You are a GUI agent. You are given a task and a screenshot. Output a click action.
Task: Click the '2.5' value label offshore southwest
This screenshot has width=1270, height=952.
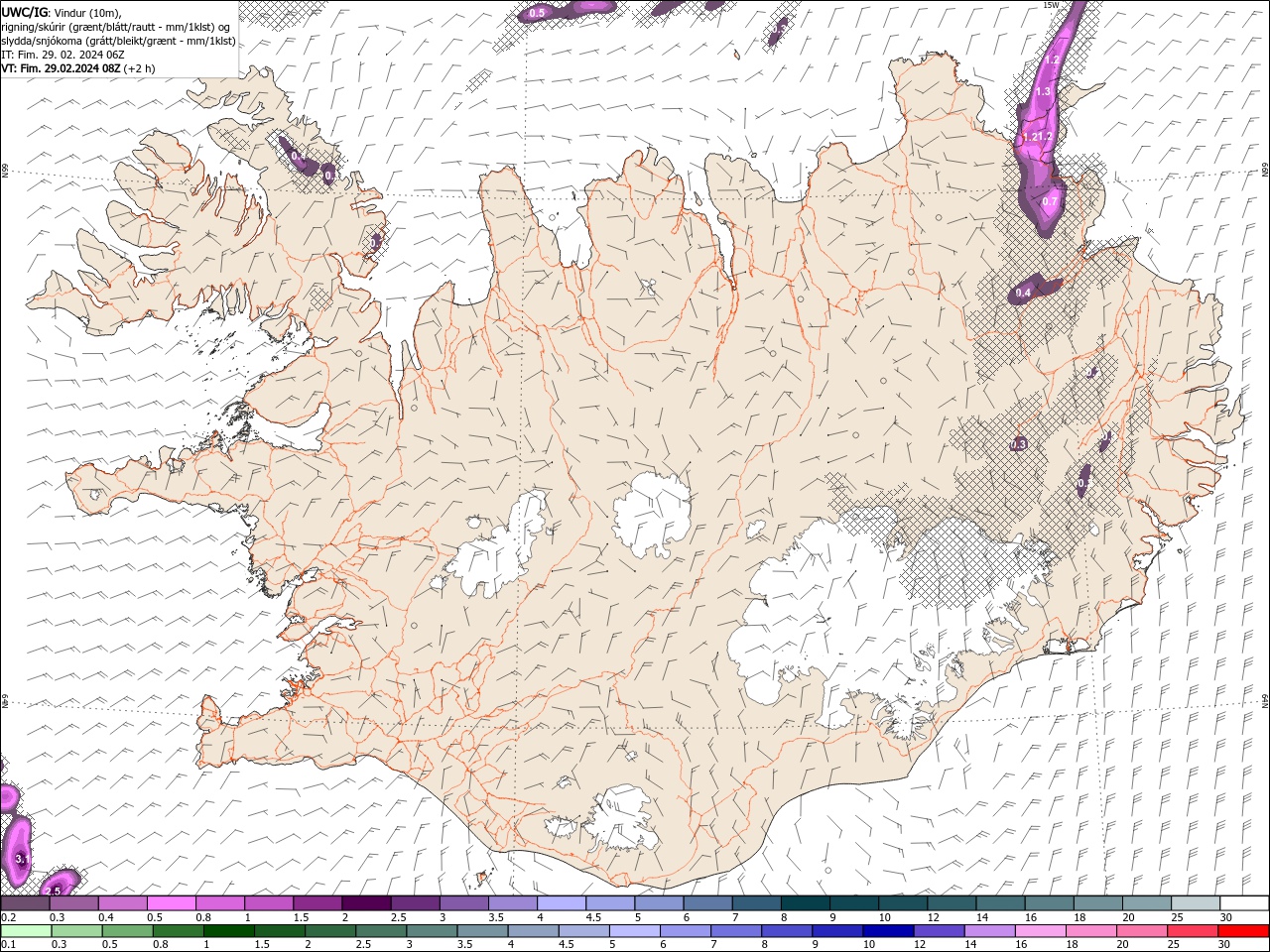click(x=55, y=892)
